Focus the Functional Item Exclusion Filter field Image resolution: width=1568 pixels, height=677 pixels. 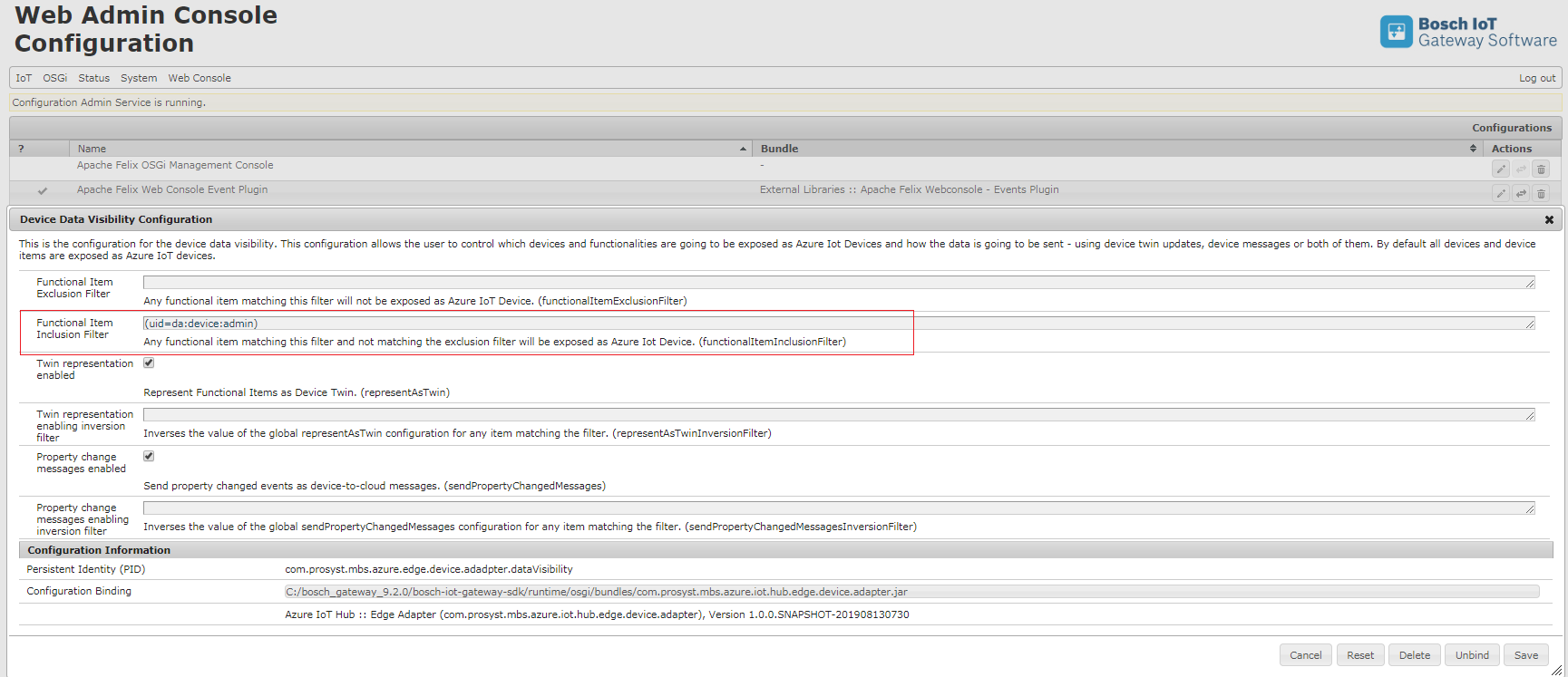click(839, 283)
